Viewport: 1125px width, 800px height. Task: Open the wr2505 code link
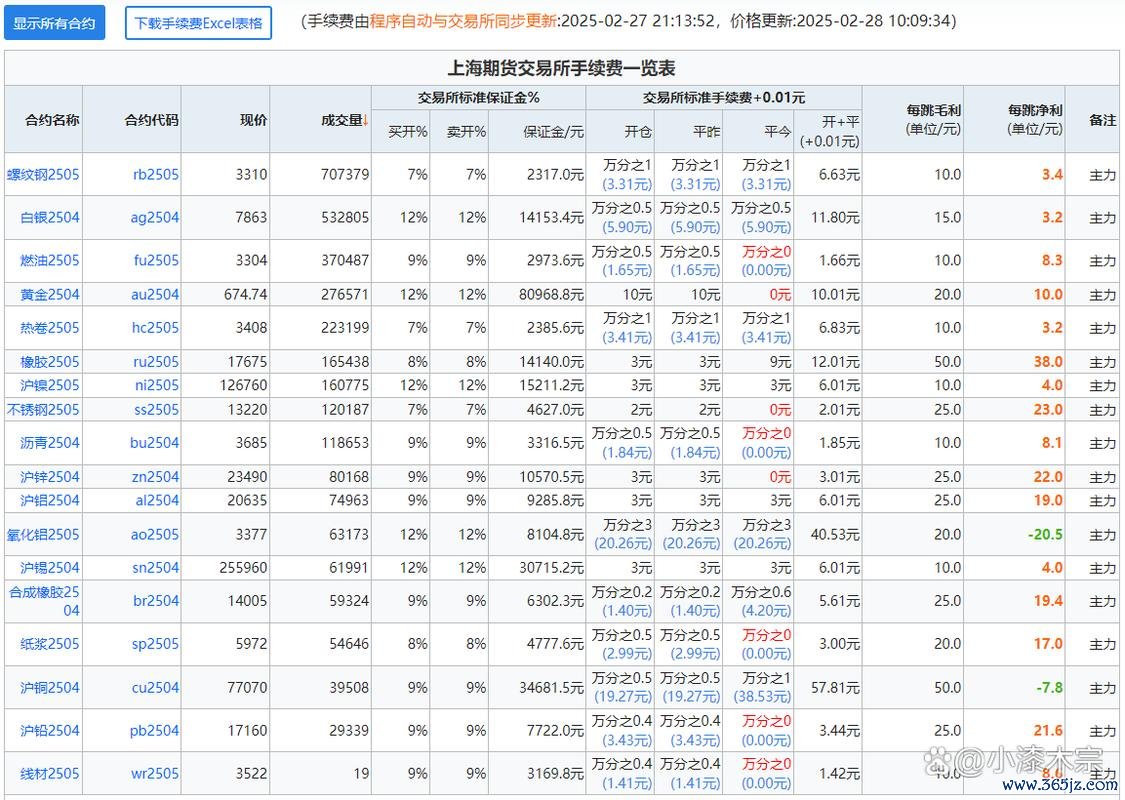(155, 773)
